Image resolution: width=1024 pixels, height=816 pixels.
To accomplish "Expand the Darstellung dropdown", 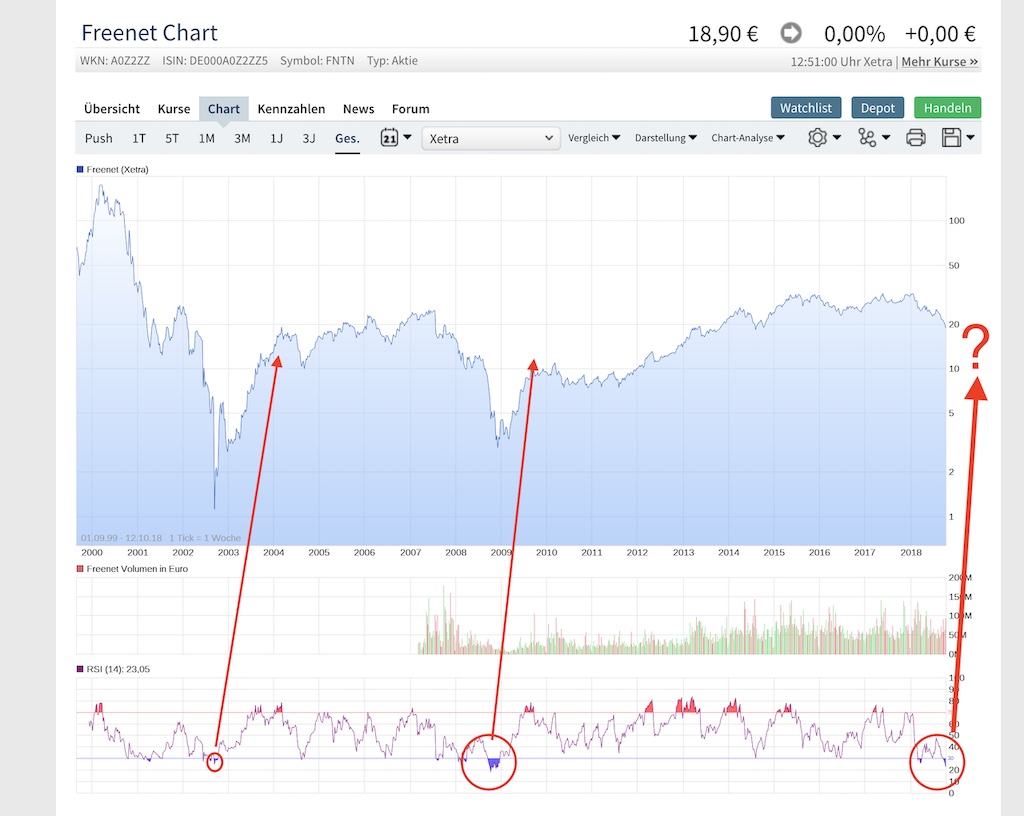I will (x=665, y=138).
